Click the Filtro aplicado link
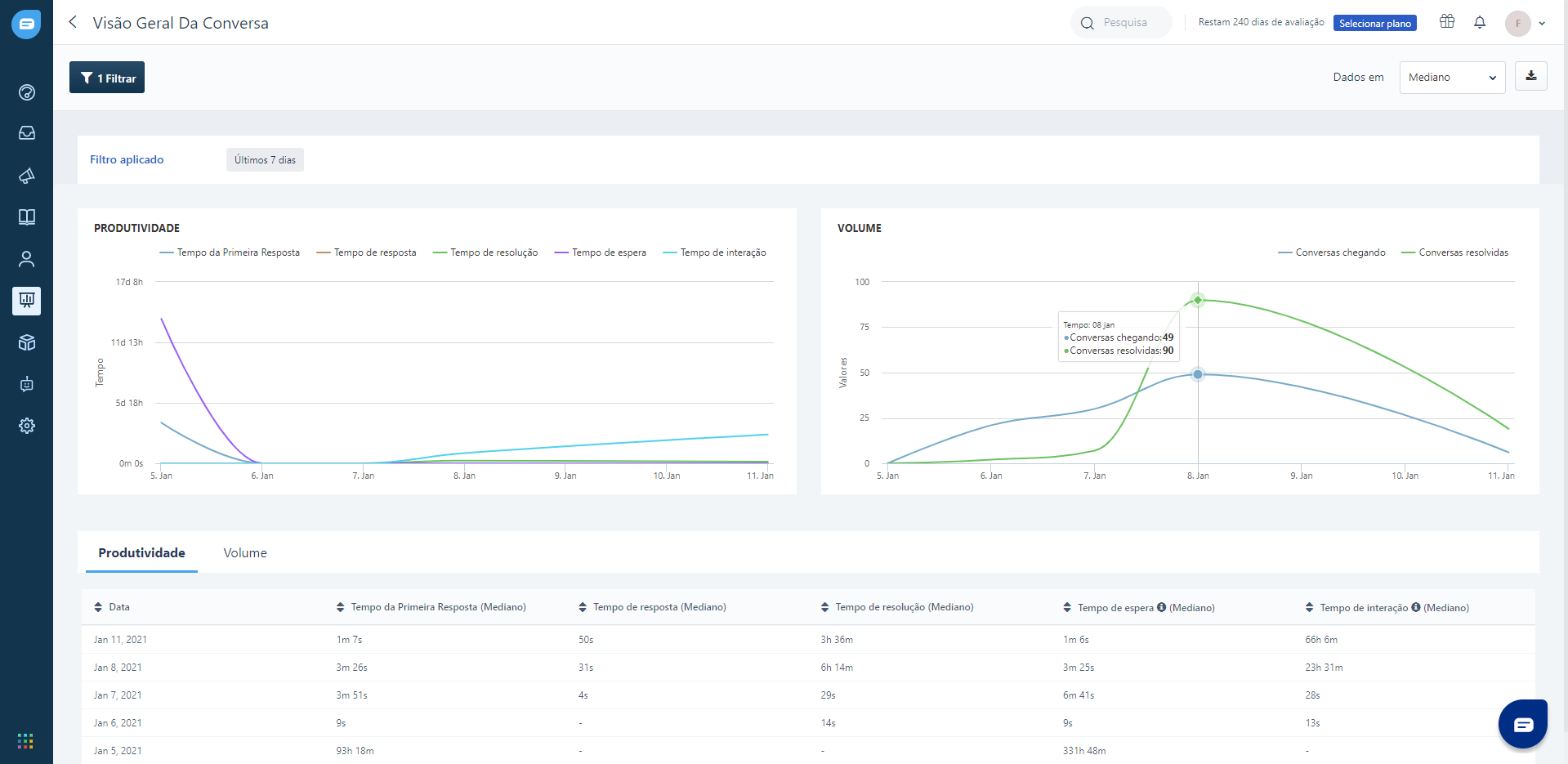Viewport: 1568px width, 764px height. click(x=127, y=159)
